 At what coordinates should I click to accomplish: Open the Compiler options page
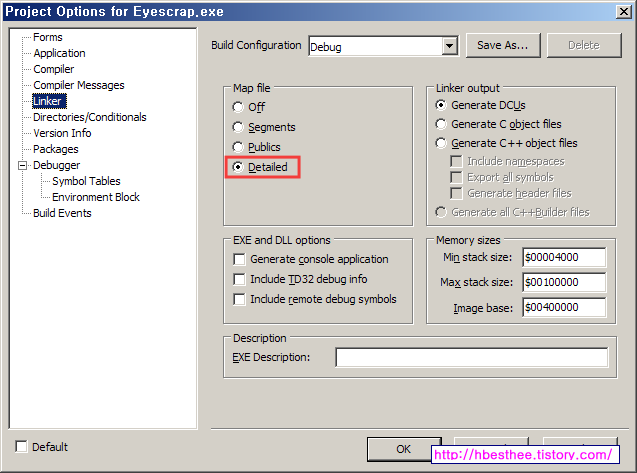point(54,69)
